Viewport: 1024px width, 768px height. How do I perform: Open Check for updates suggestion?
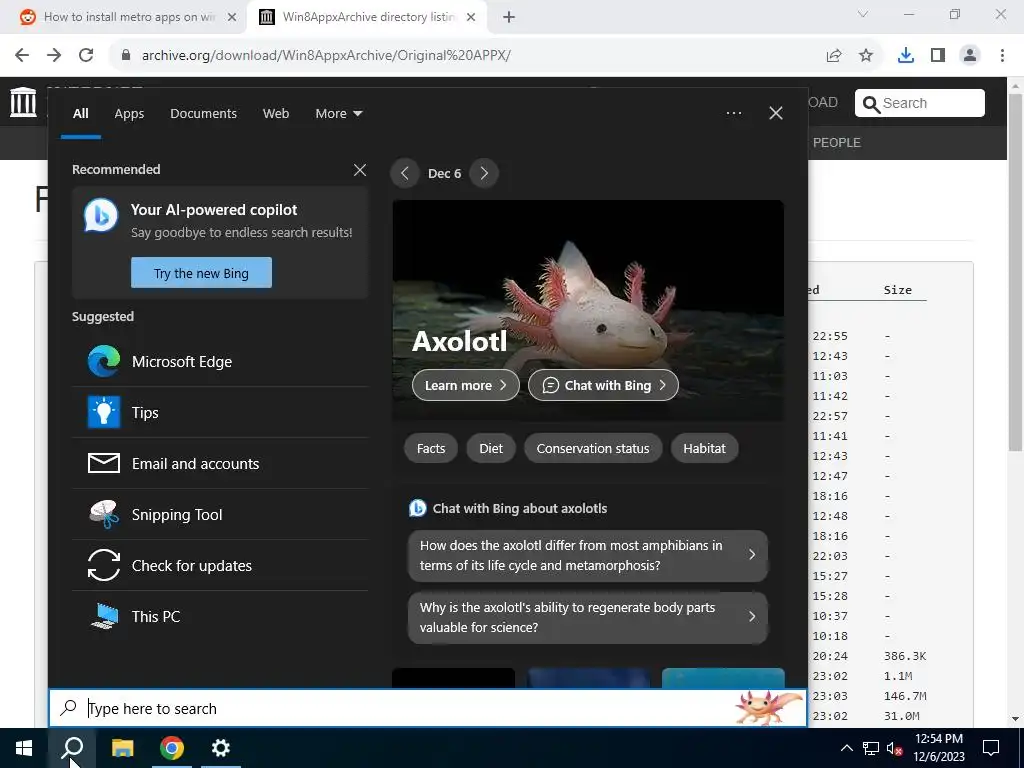pos(220,565)
